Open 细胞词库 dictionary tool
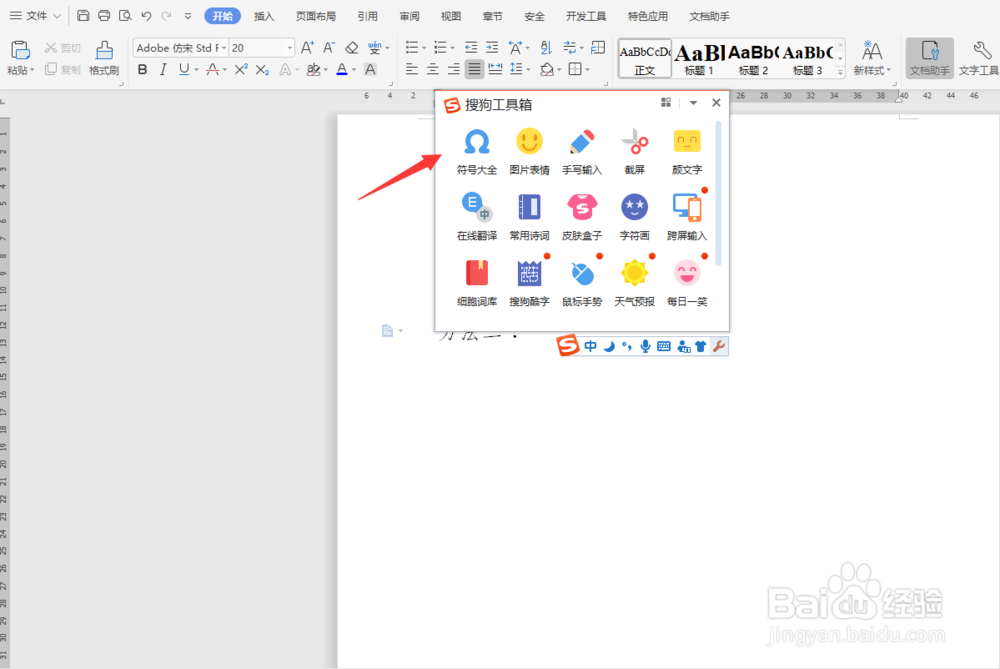Screen dimensions: 1000x669 pyautogui.click(x=476, y=283)
